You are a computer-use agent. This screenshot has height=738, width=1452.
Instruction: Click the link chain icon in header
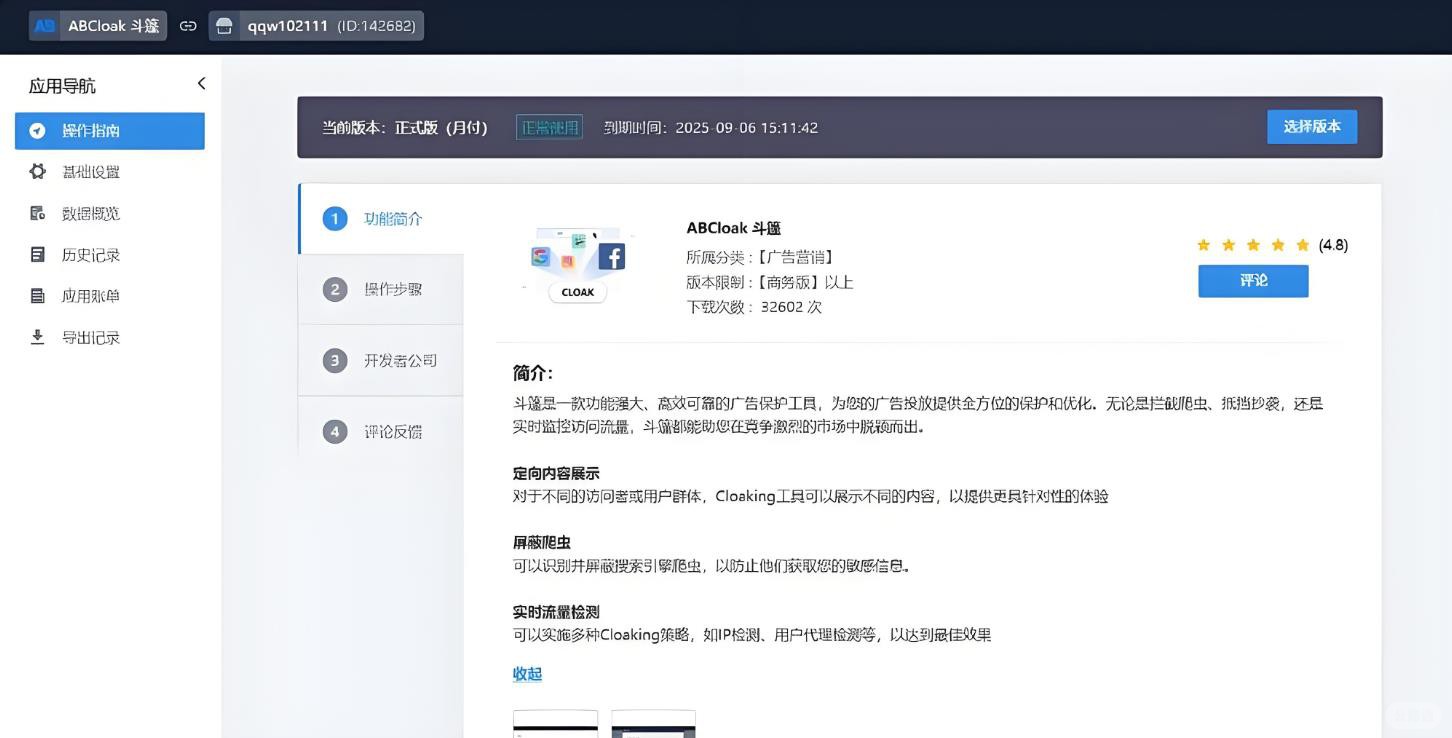pyautogui.click(x=188, y=26)
